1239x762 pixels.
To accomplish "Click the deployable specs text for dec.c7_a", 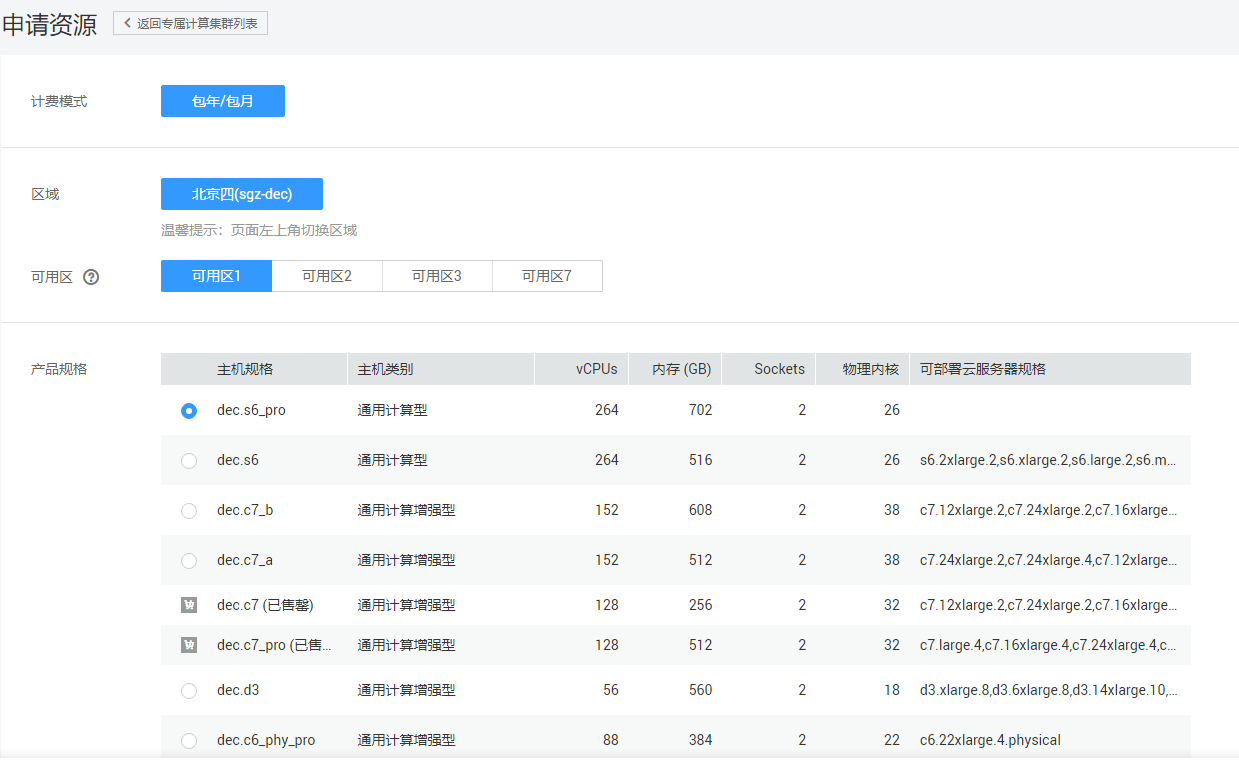I will 1048,560.
